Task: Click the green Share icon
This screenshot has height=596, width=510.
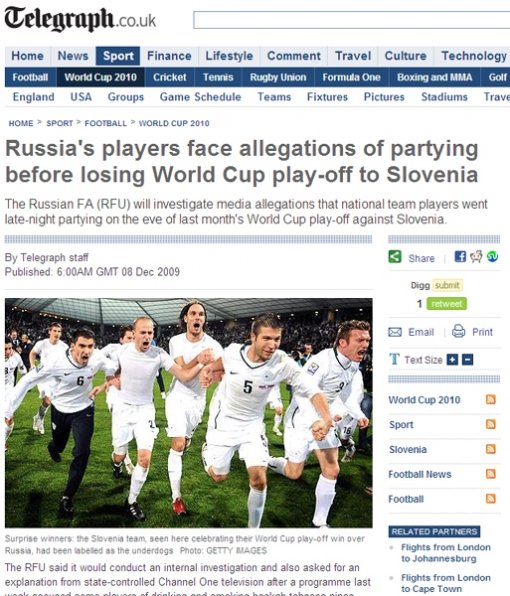Action: pos(395,257)
